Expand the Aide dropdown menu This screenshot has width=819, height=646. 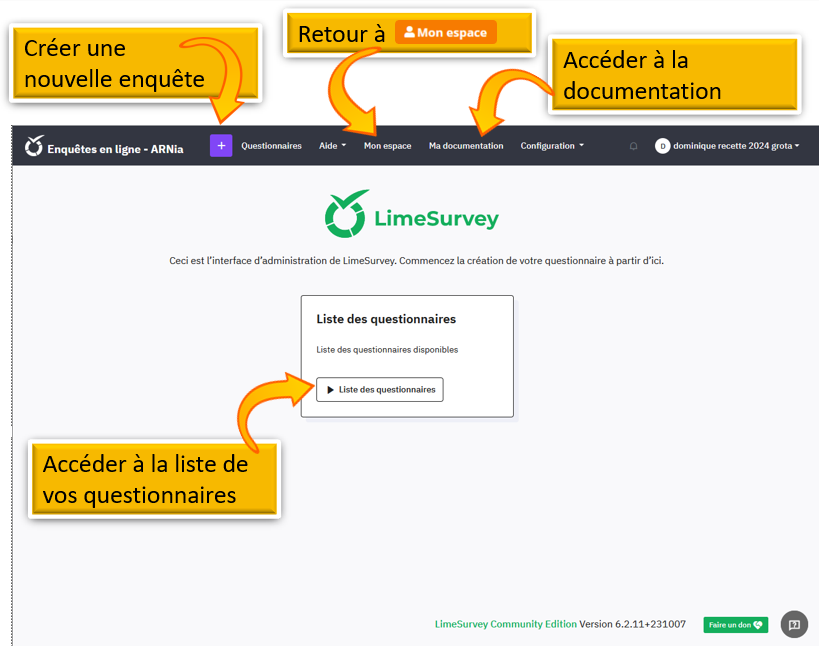point(332,146)
